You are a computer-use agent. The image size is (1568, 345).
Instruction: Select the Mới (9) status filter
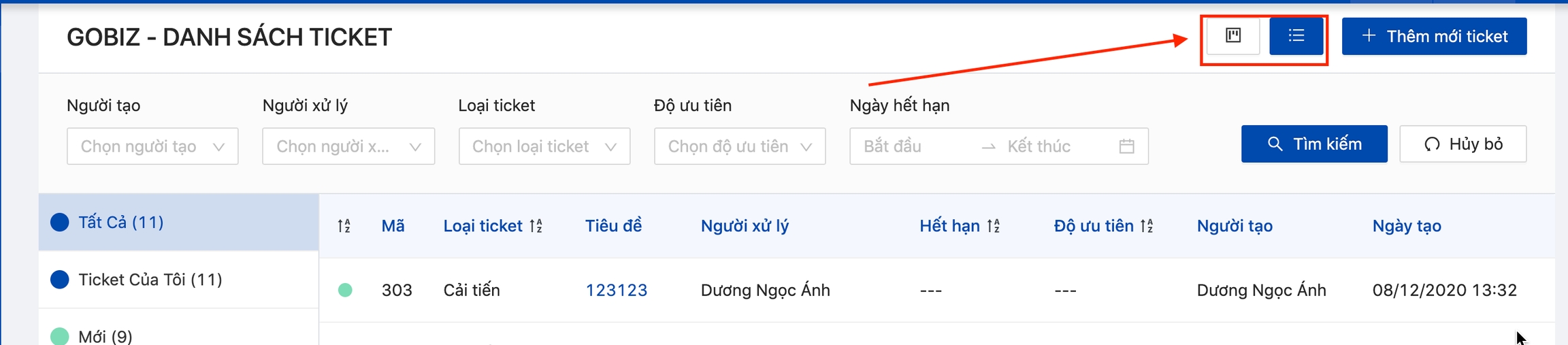178,335
